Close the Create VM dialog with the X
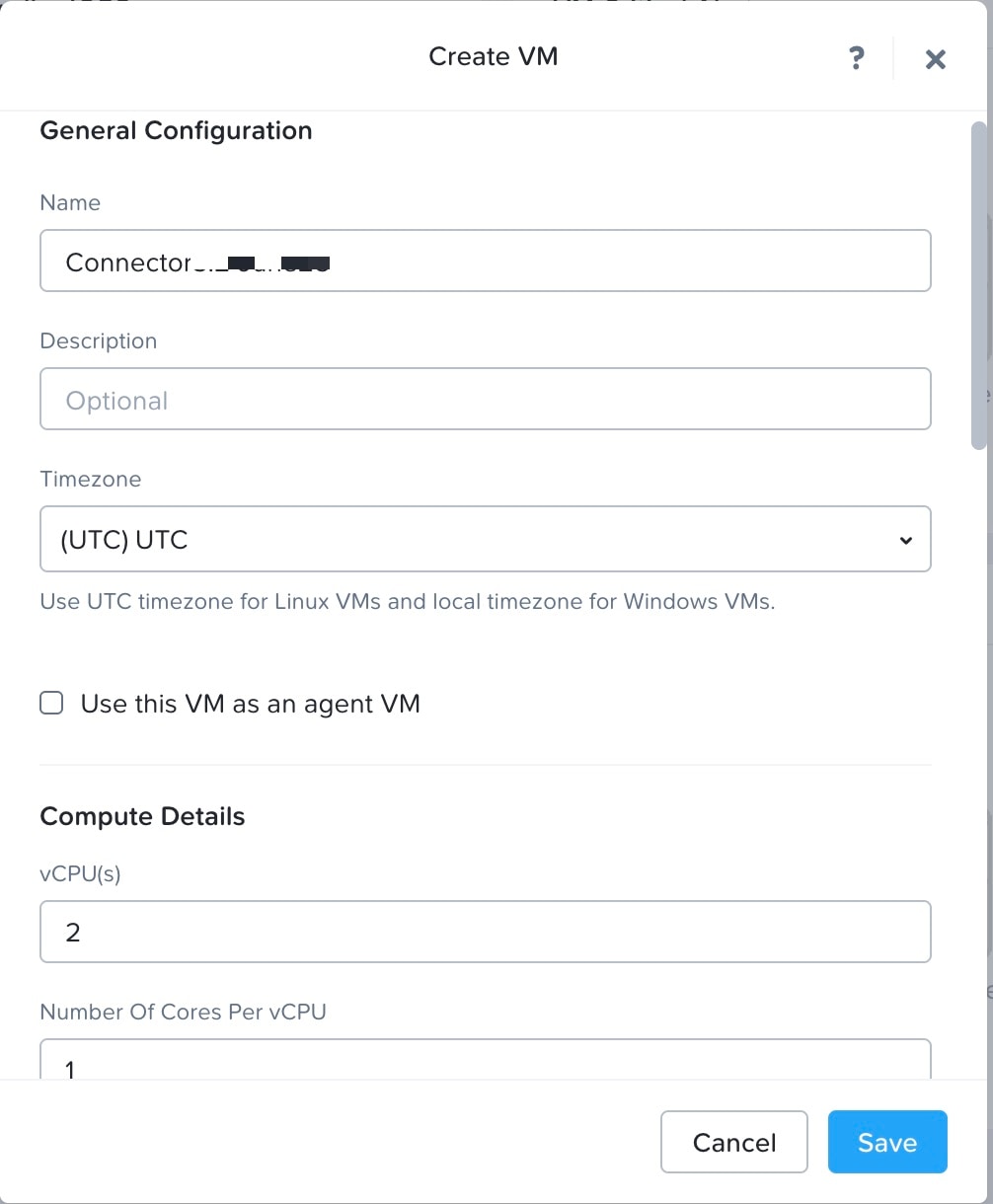 935,58
